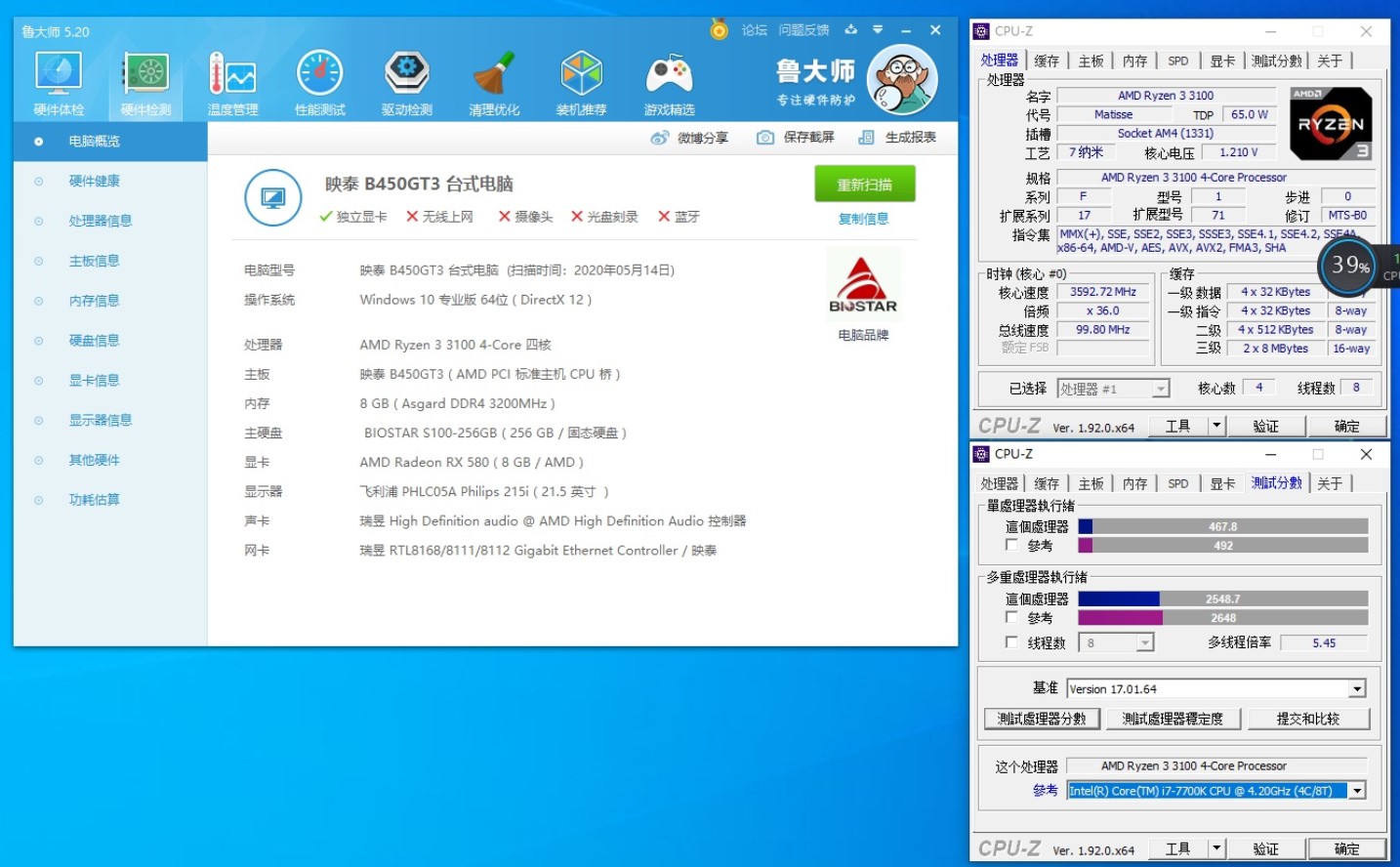Open 测试分数 tab in upper CPU-Z
Image resolution: width=1400 pixels, height=867 pixels.
1277,61
